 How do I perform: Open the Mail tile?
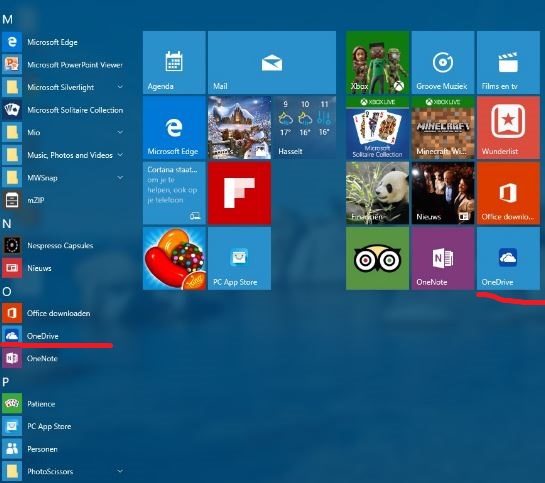tap(272, 63)
